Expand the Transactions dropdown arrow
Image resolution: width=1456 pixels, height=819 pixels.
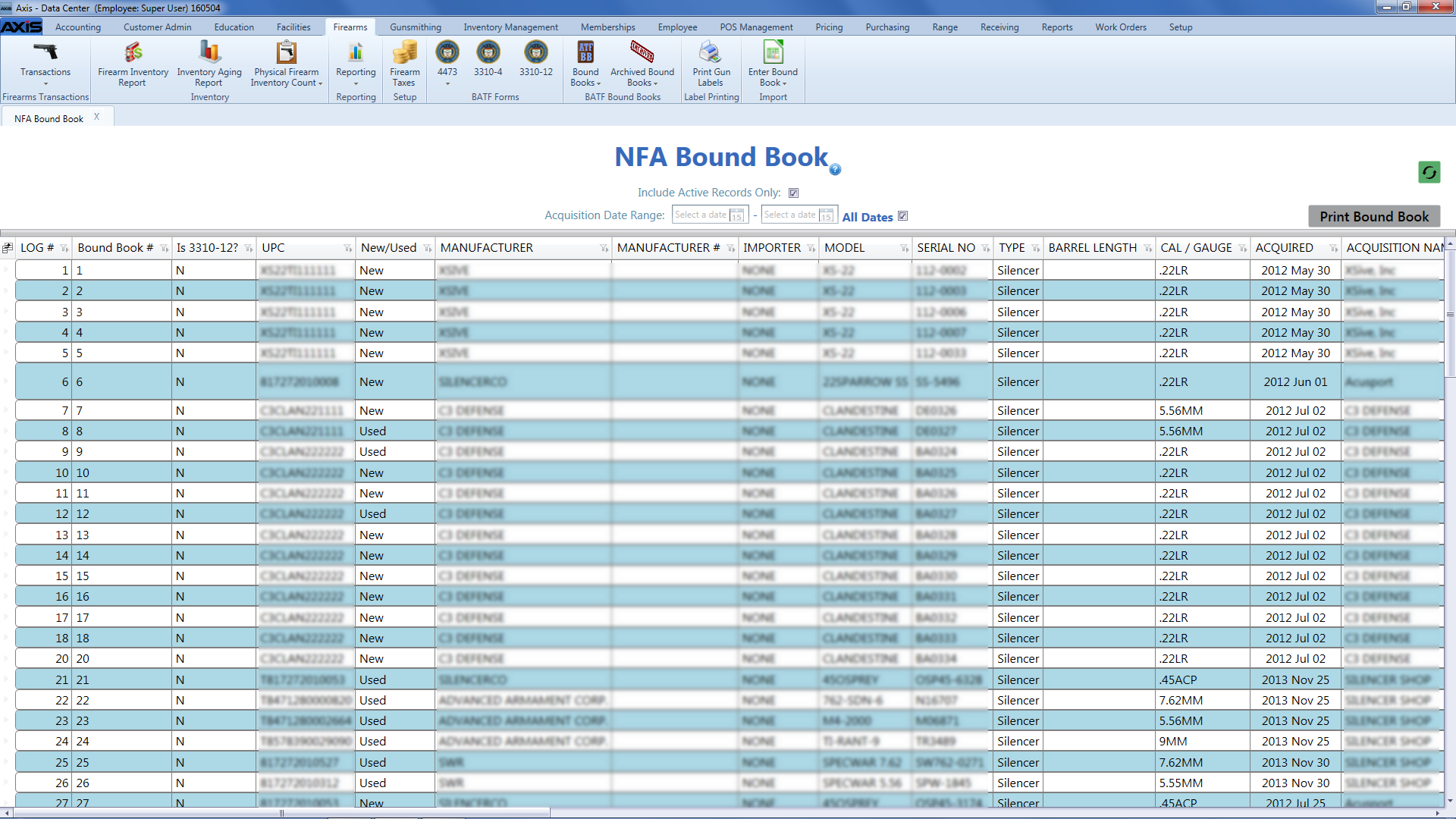point(45,83)
